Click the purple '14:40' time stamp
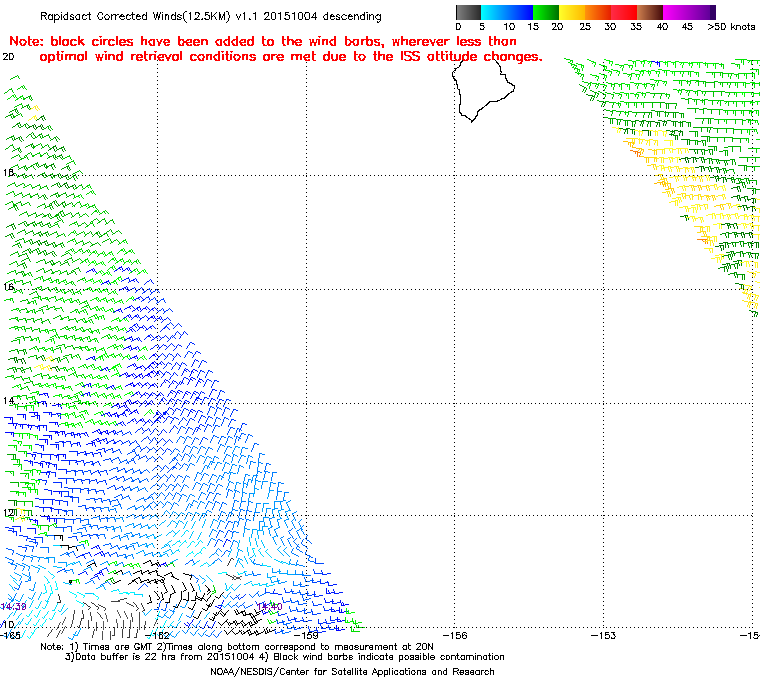This screenshot has width=760, height=688. coord(269,607)
